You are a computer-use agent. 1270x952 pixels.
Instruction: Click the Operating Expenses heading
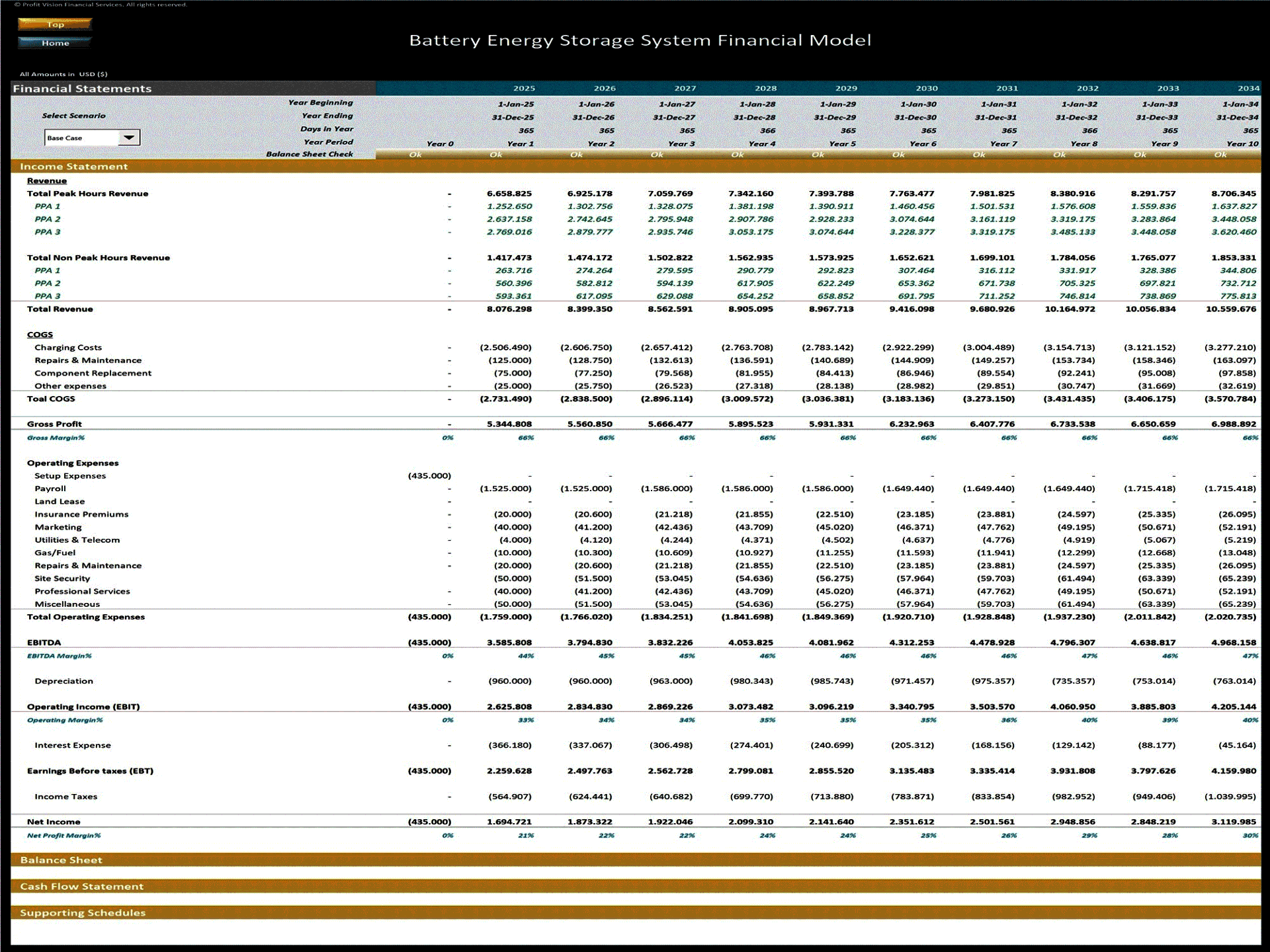73,463
